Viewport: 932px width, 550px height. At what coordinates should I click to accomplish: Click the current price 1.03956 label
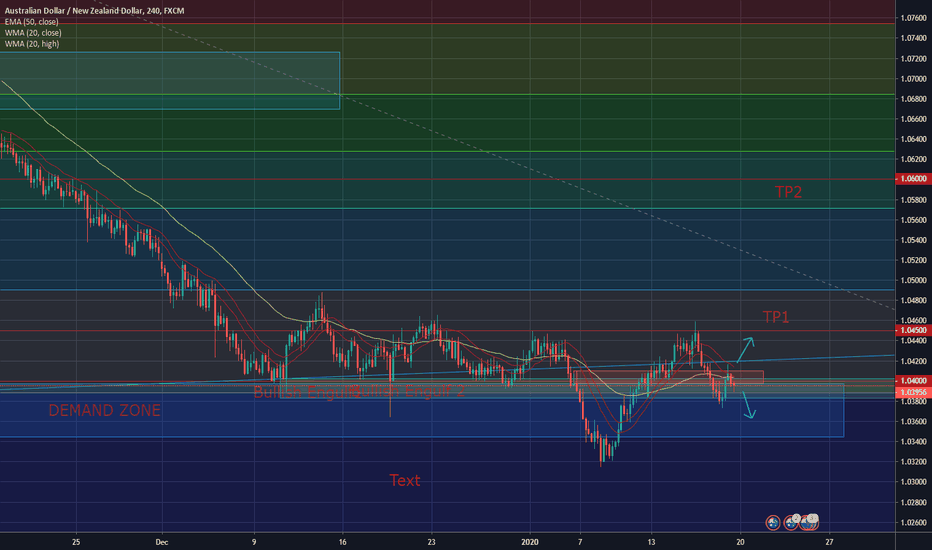[914, 393]
